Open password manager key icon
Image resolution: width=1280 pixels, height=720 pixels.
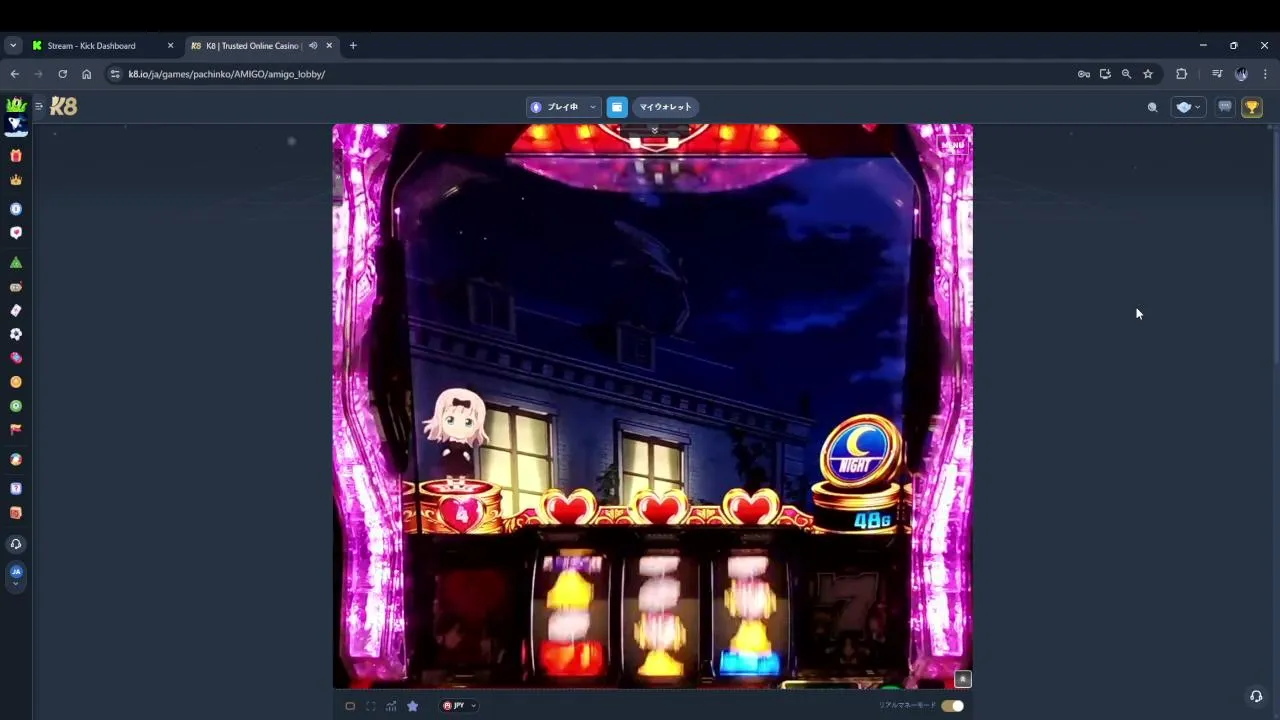pyautogui.click(x=1083, y=74)
